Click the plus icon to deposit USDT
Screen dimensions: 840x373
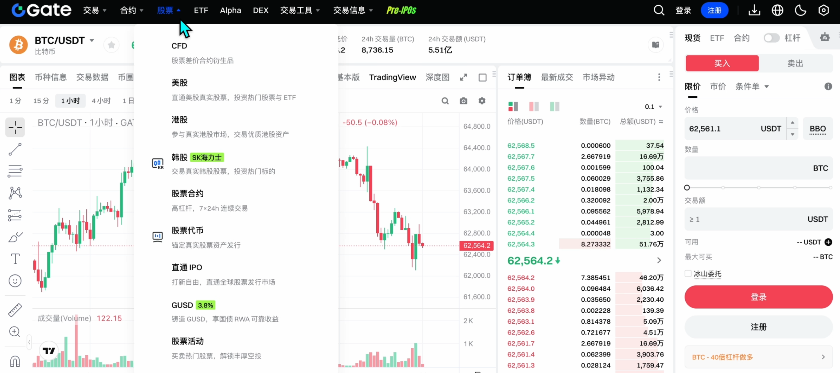point(828,242)
